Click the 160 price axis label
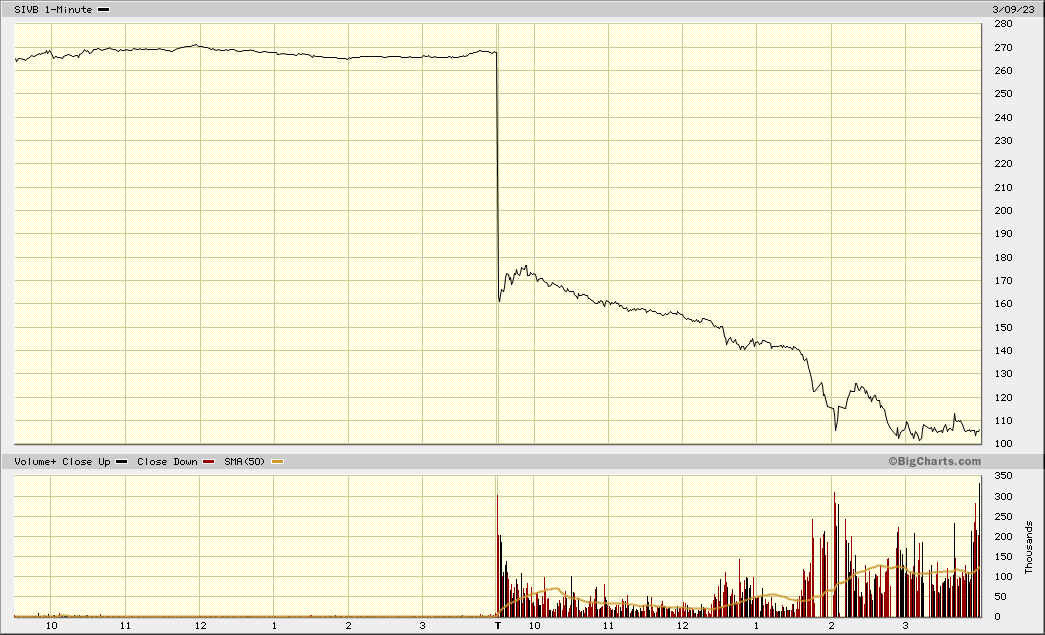The height and width of the screenshot is (635, 1045). click(x=1003, y=304)
